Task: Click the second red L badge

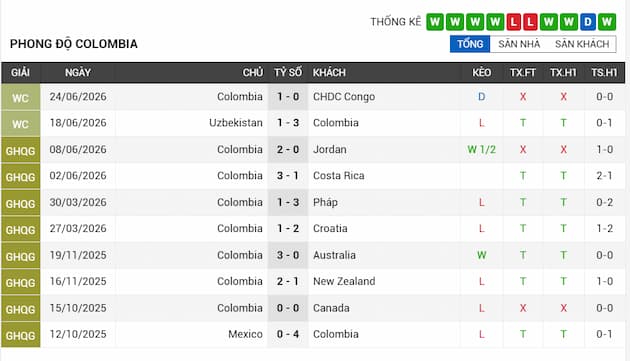Action: [530, 22]
